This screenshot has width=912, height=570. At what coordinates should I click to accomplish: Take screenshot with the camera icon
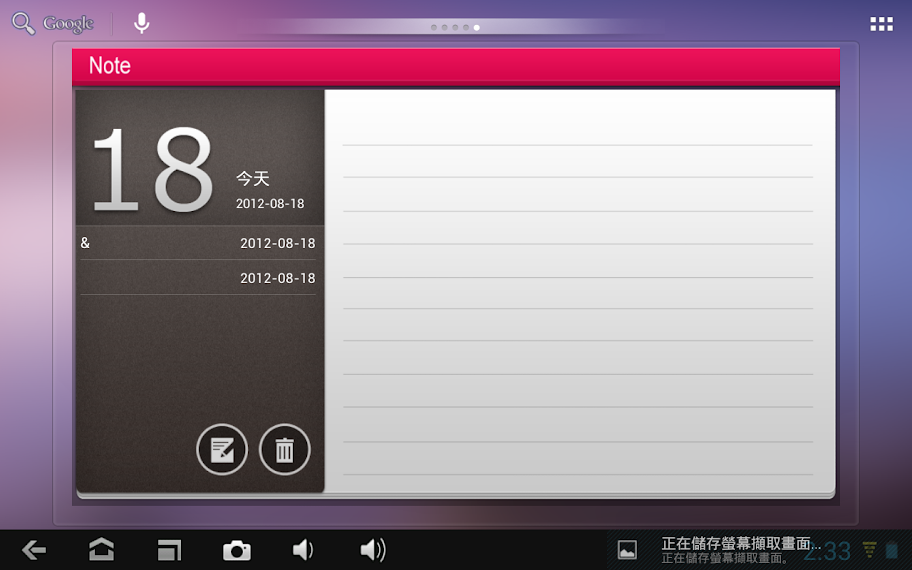pos(237,550)
